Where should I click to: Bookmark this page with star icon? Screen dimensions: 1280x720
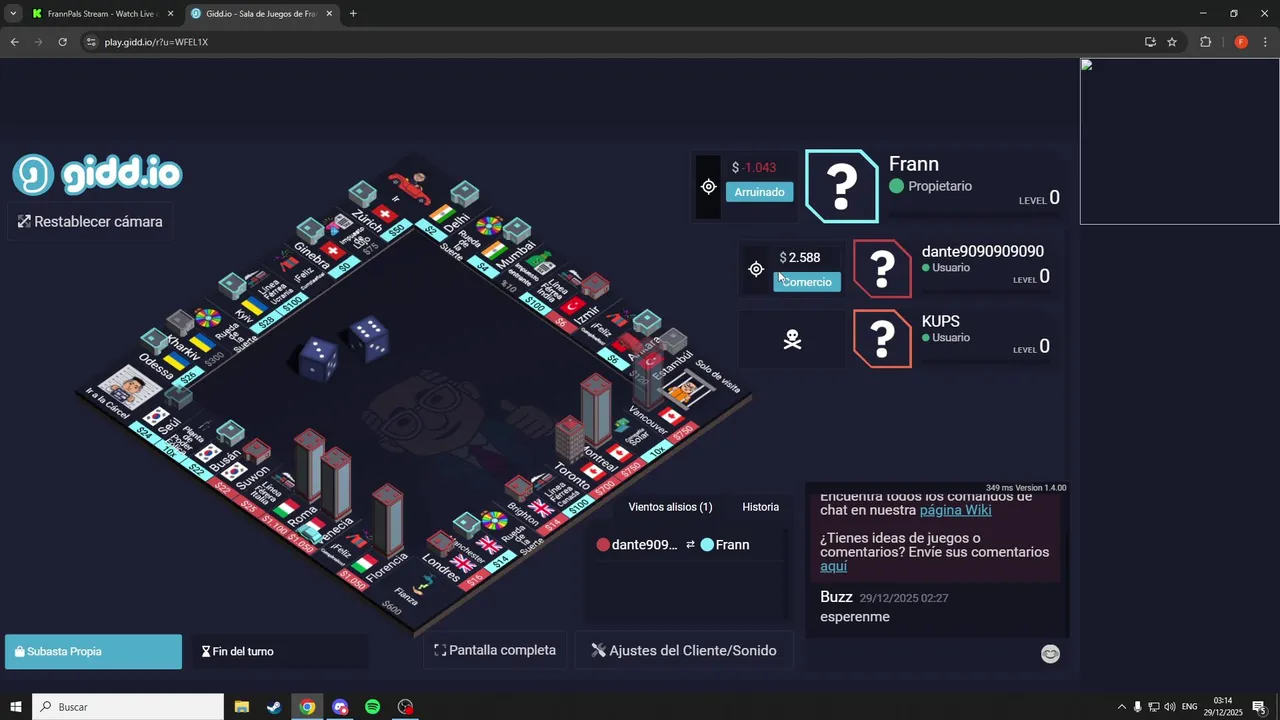pyautogui.click(x=1172, y=42)
